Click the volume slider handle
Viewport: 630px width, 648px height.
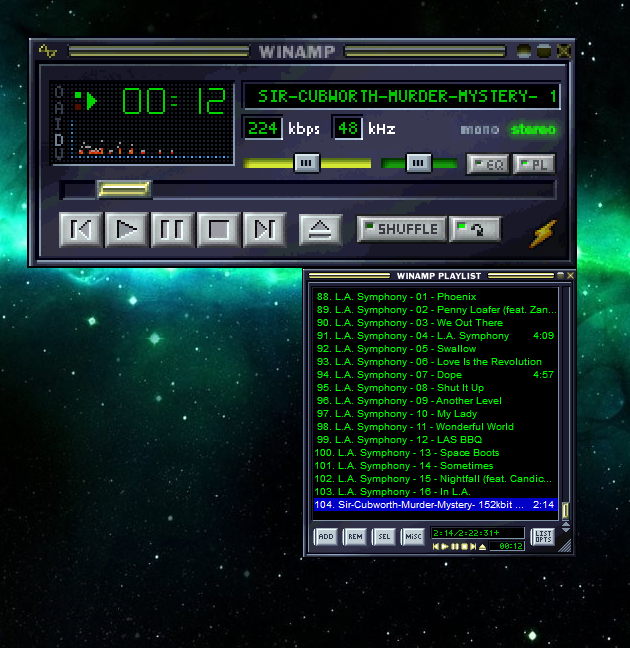pos(306,163)
